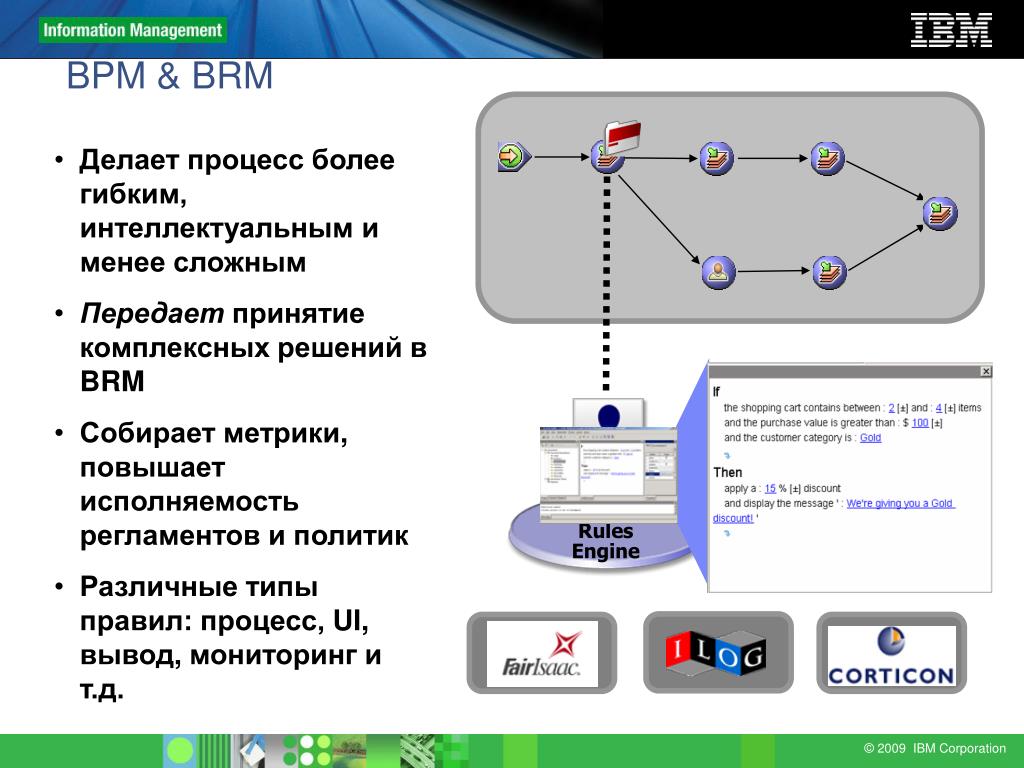
Task: Click the value 2 link in the rule
Action: 891,408
